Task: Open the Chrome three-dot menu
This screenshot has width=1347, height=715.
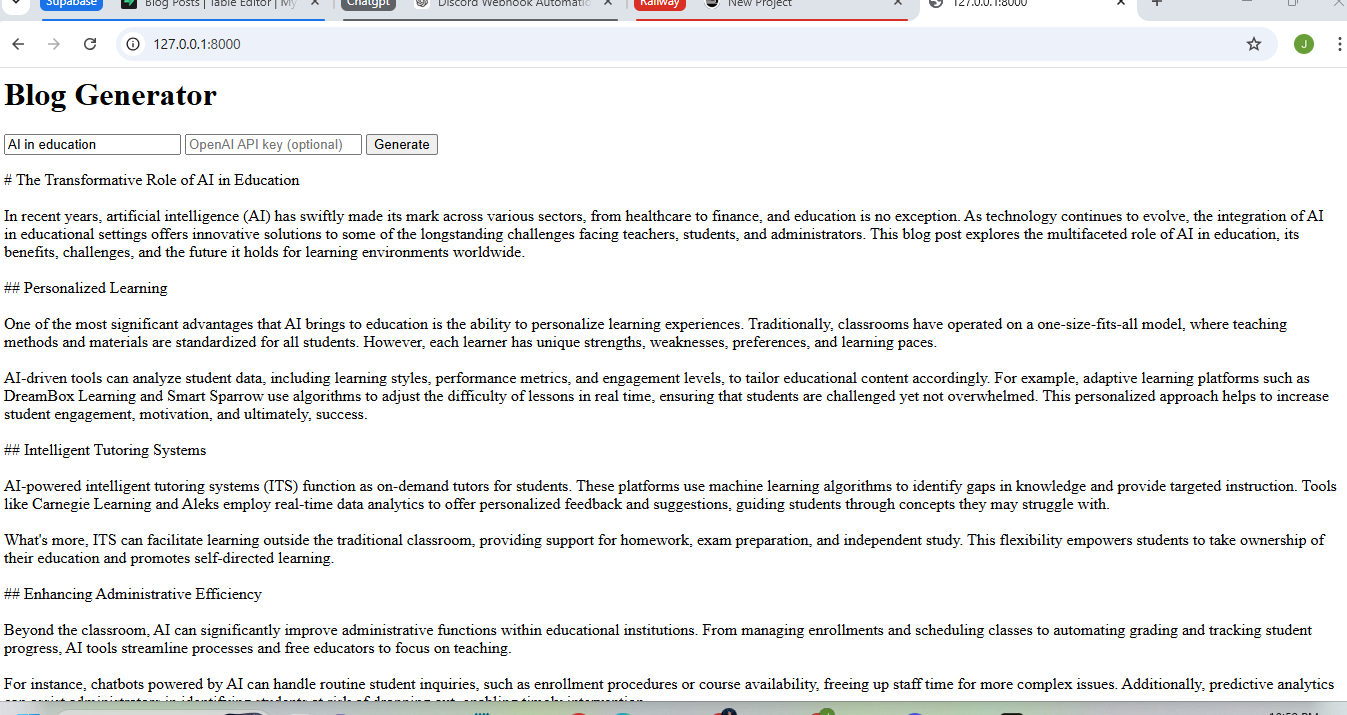Action: pyautogui.click(x=1339, y=44)
